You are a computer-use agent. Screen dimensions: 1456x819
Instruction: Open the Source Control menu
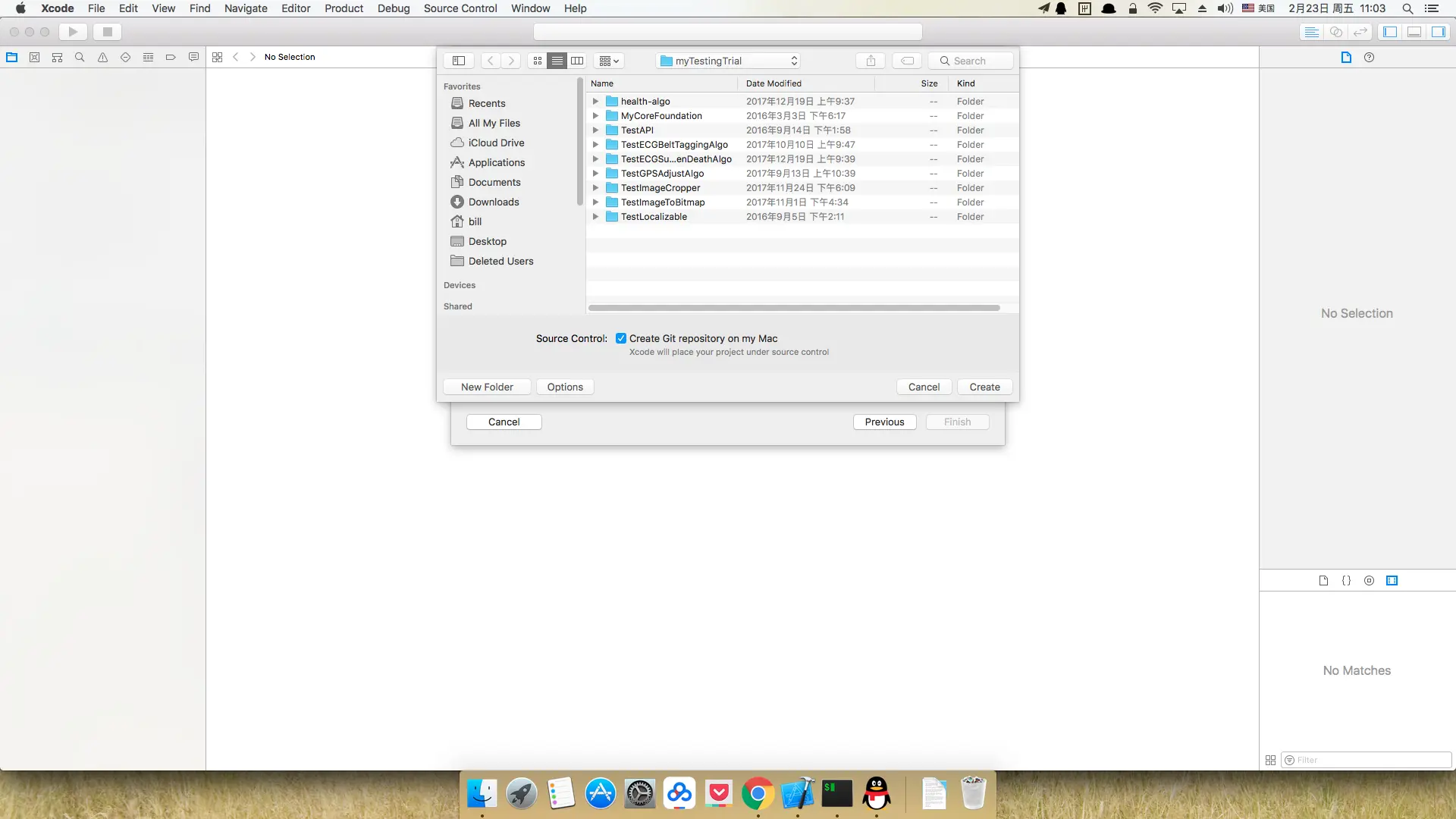click(460, 8)
